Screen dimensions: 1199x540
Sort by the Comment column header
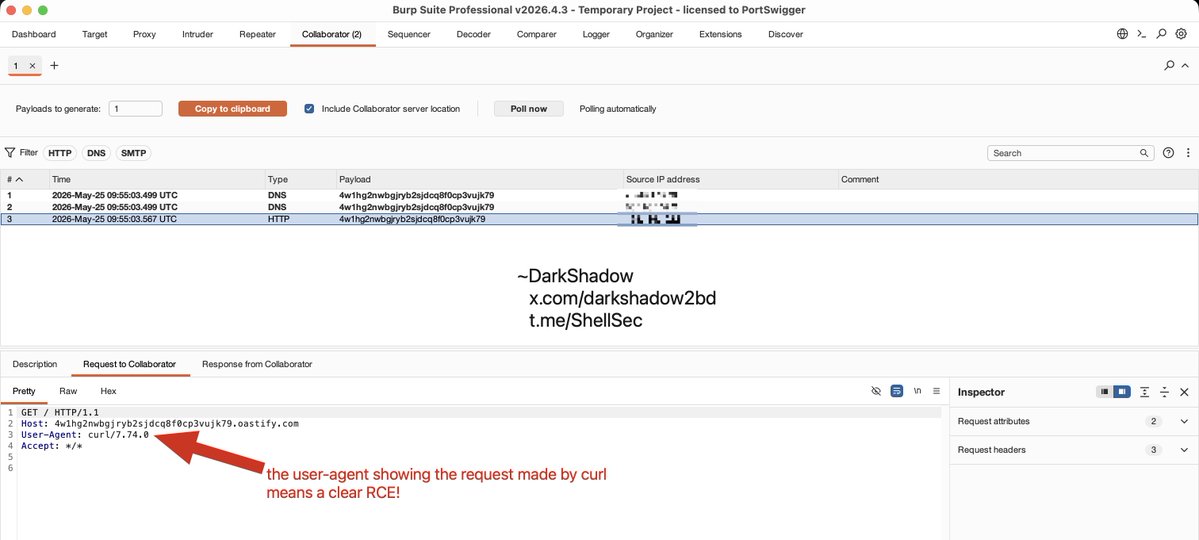tap(1018, 180)
